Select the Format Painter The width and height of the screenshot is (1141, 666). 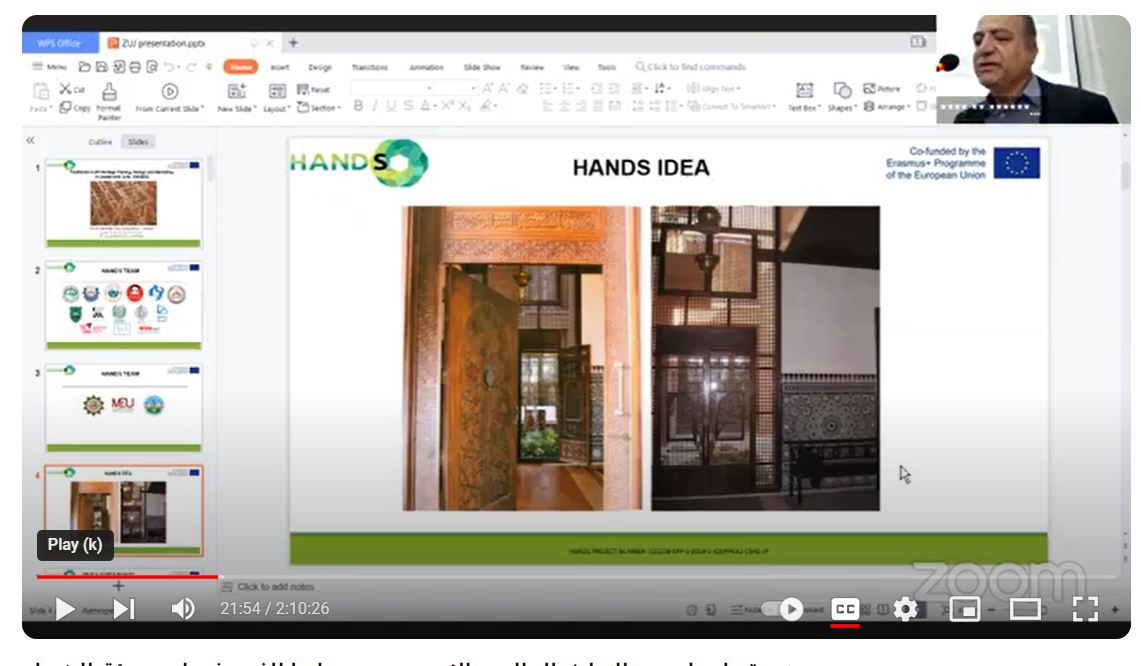[x=109, y=100]
